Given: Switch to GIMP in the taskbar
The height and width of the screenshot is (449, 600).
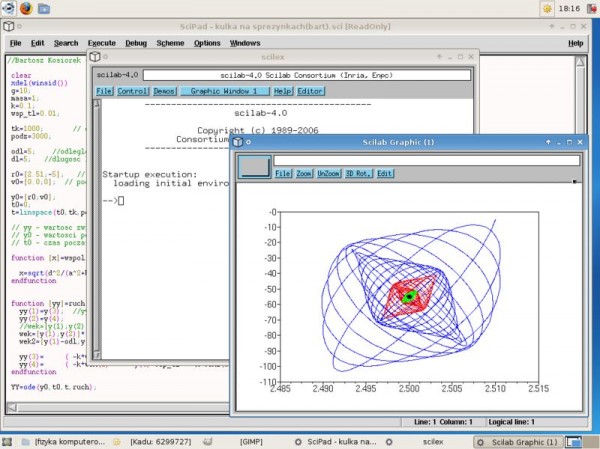Looking at the screenshot, I should [x=252, y=441].
